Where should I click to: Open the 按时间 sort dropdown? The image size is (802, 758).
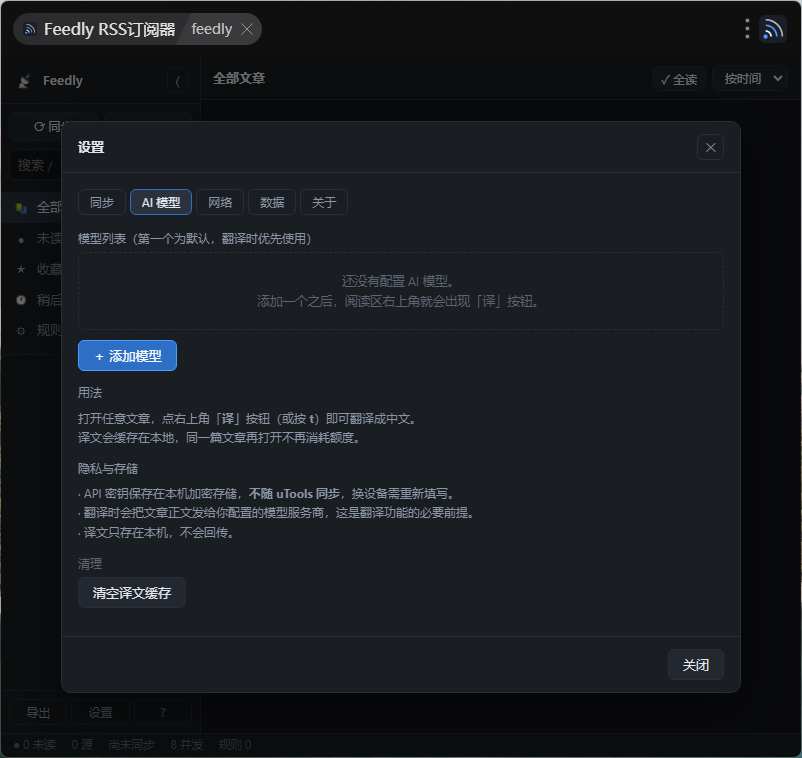pyautogui.click(x=750, y=79)
